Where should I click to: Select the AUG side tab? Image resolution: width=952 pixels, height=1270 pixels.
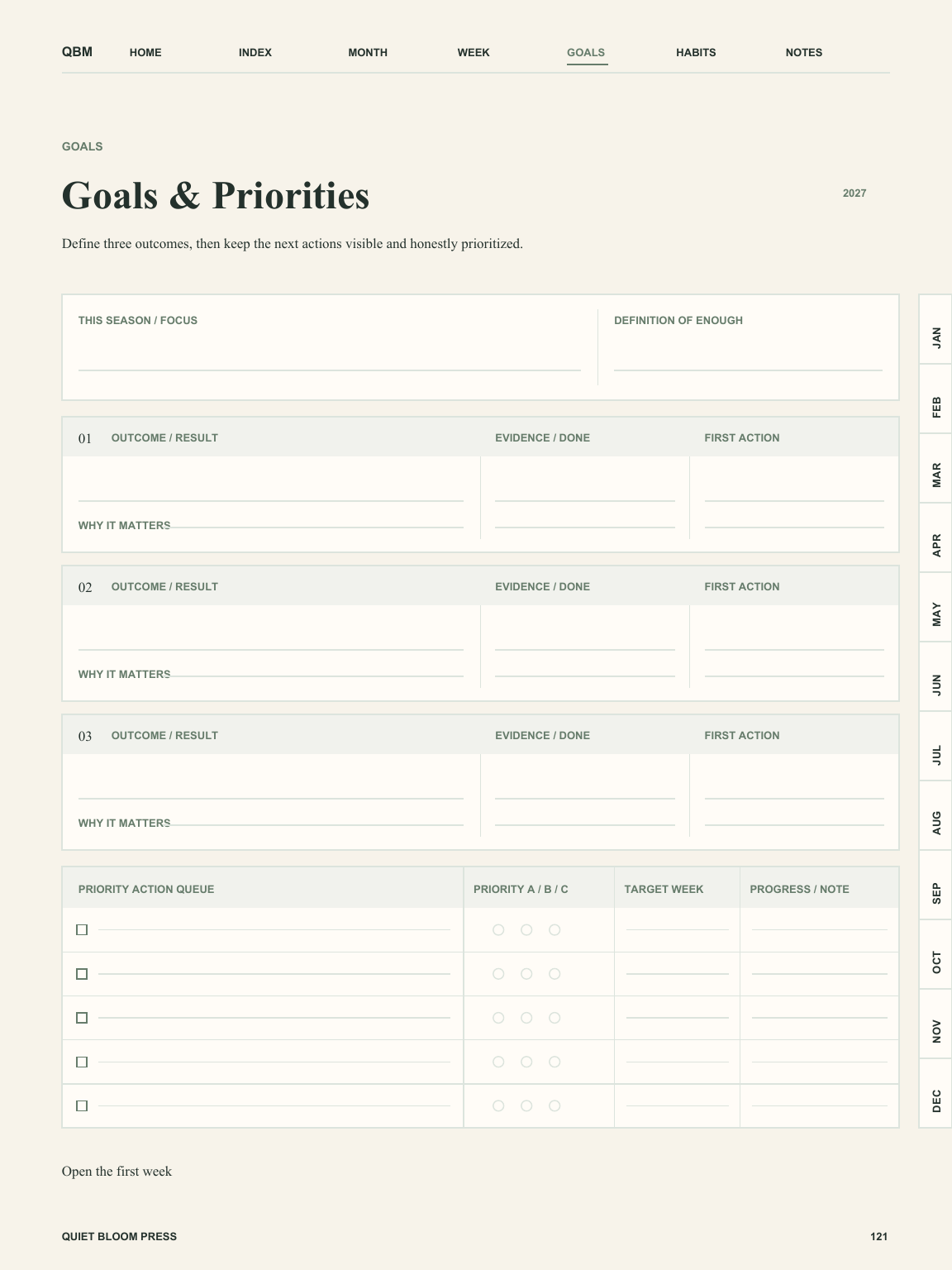(x=935, y=815)
